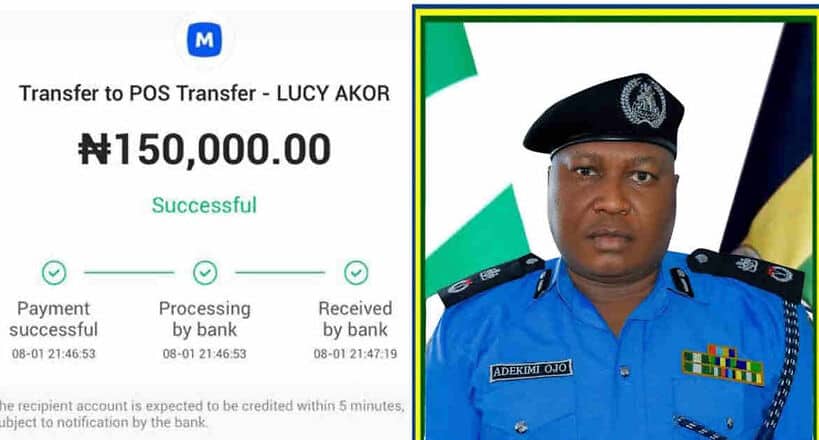The image size is (819, 440).
Task: Click the Processing by bank step label
Action: [x=205, y=319]
